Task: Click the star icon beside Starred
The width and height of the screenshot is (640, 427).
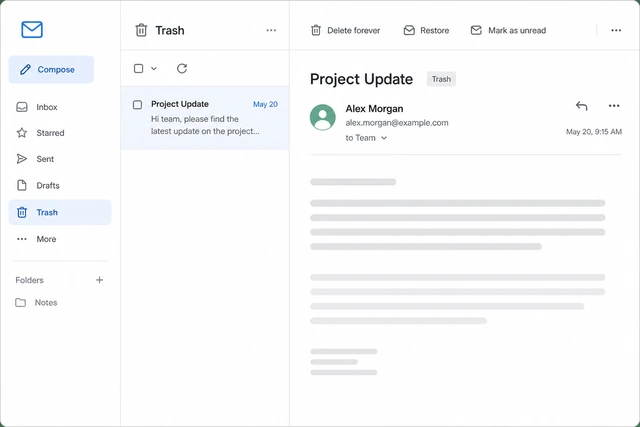Action: tap(22, 133)
